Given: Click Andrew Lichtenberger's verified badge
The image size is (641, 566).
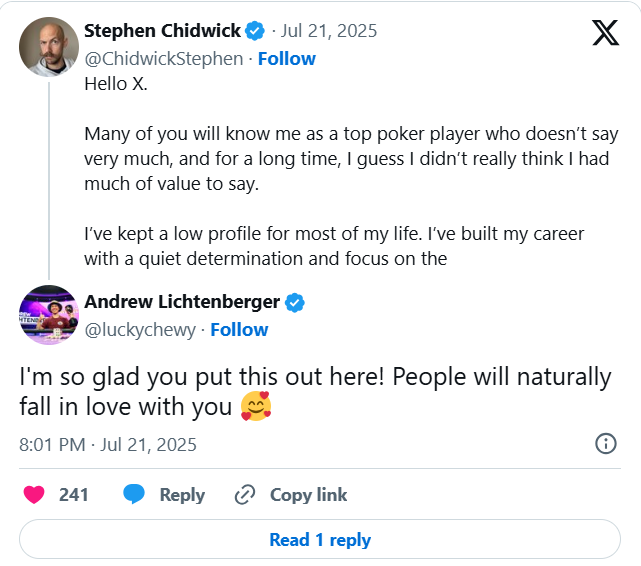Looking at the screenshot, I should click(x=296, y=302).
